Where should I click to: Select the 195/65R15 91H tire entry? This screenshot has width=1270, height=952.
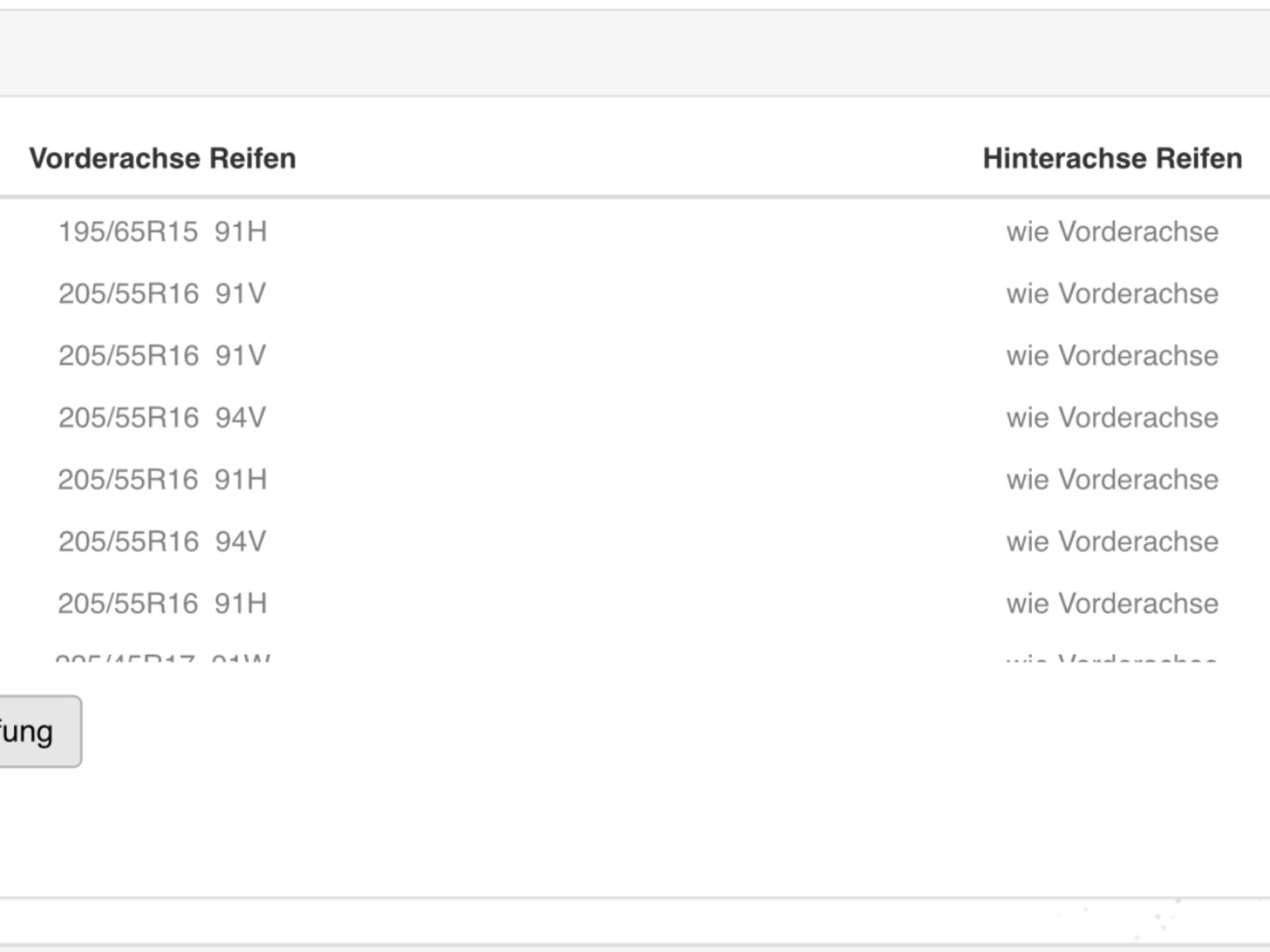coord(163,232)
